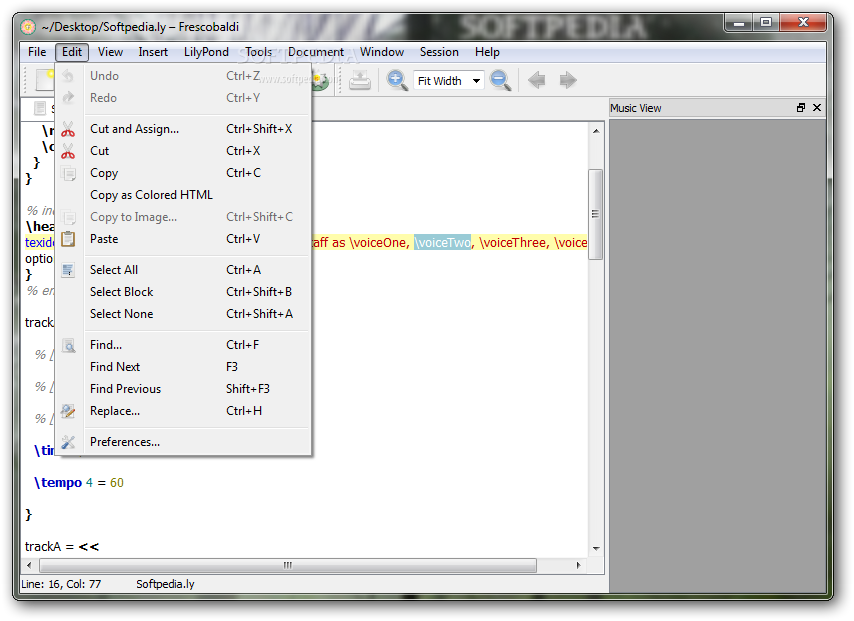Image resolution: width=854 pixels, height=621 pixels.
Task: Open the Help menu
Action: (x=487, y=52)
